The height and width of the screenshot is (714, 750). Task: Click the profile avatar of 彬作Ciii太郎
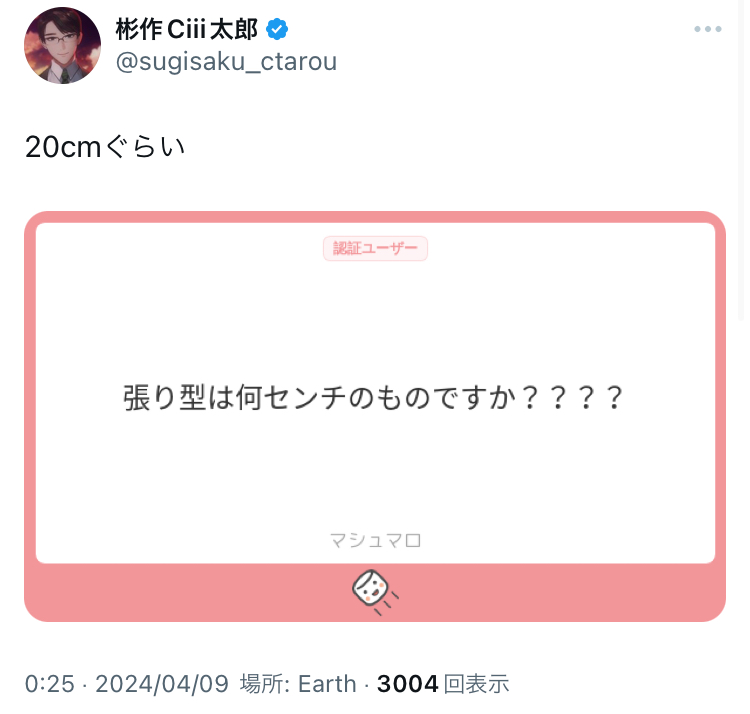tap(63, 45)
